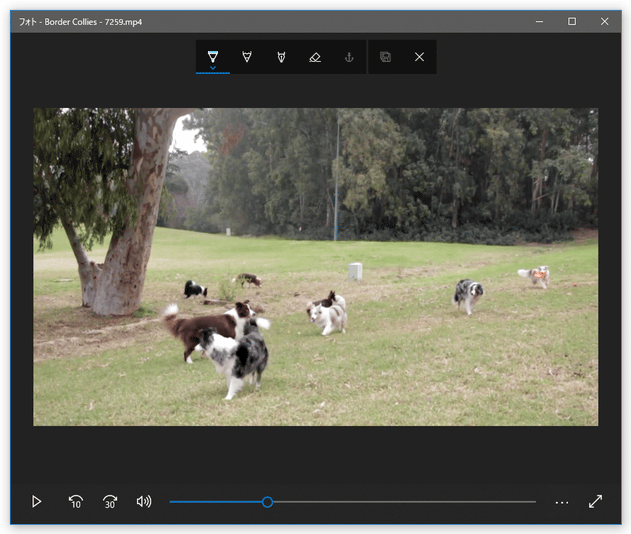Maximize the Photos window
Viewport: 631px width, 534px height.
click(572, 21)
